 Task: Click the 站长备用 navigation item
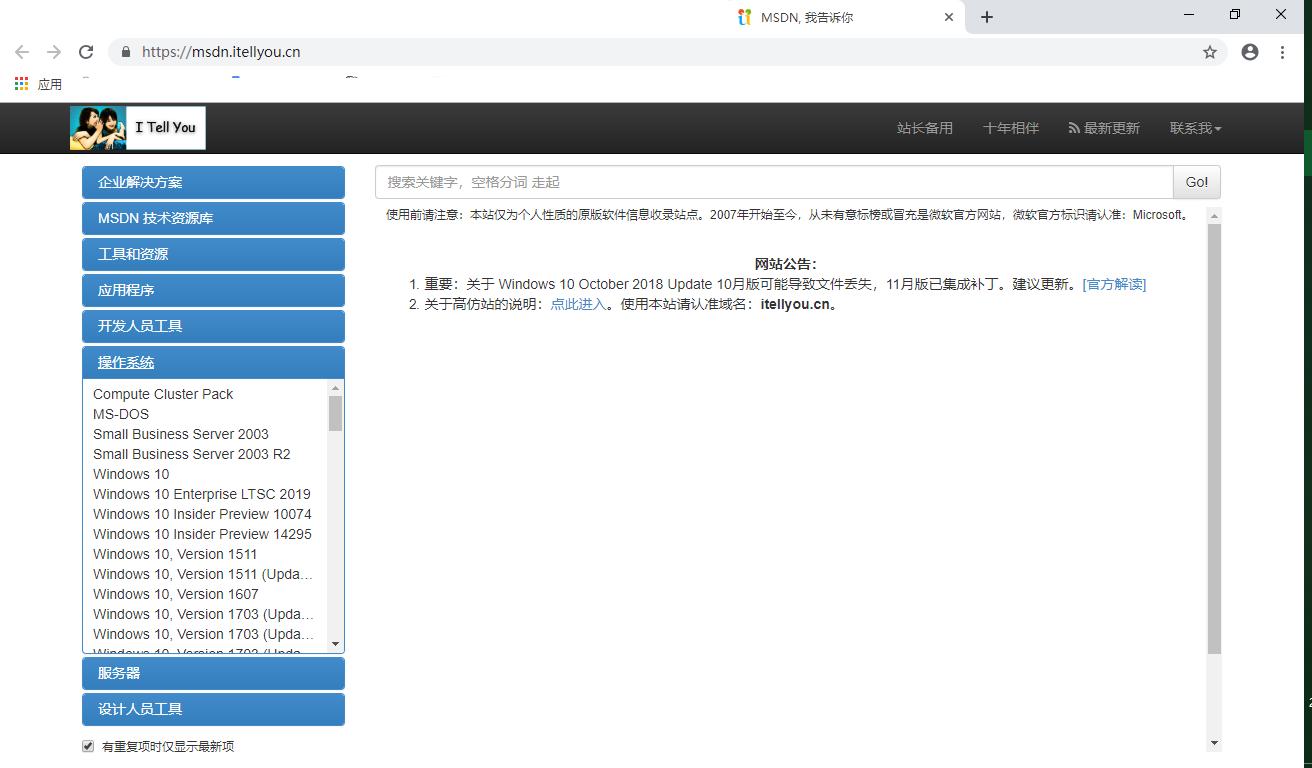pos(925,128)
